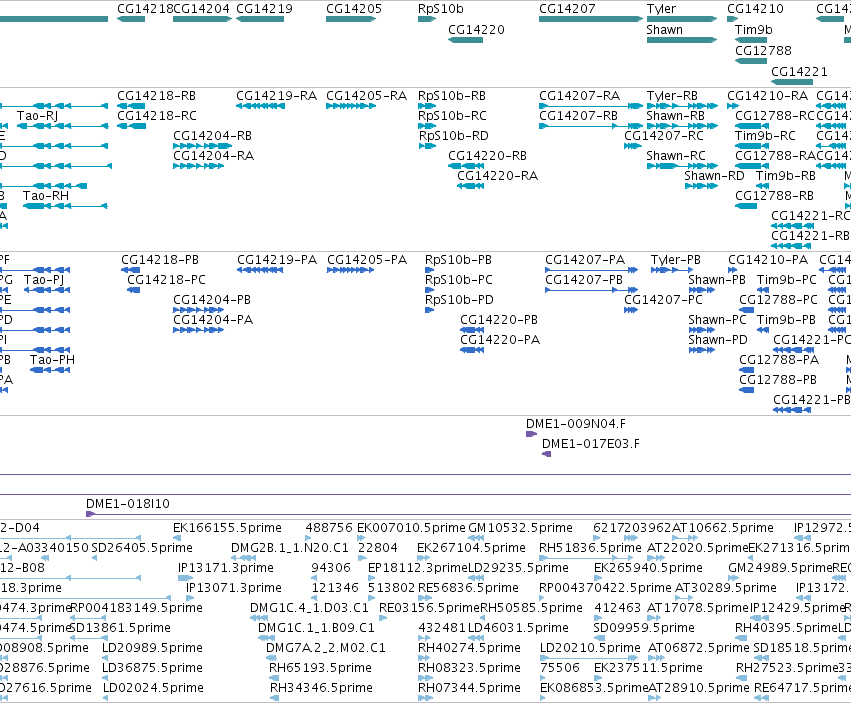Select the CG14207-RA transcript label
The width and height of the screenshot is (851, 703).
coord(579,96)
